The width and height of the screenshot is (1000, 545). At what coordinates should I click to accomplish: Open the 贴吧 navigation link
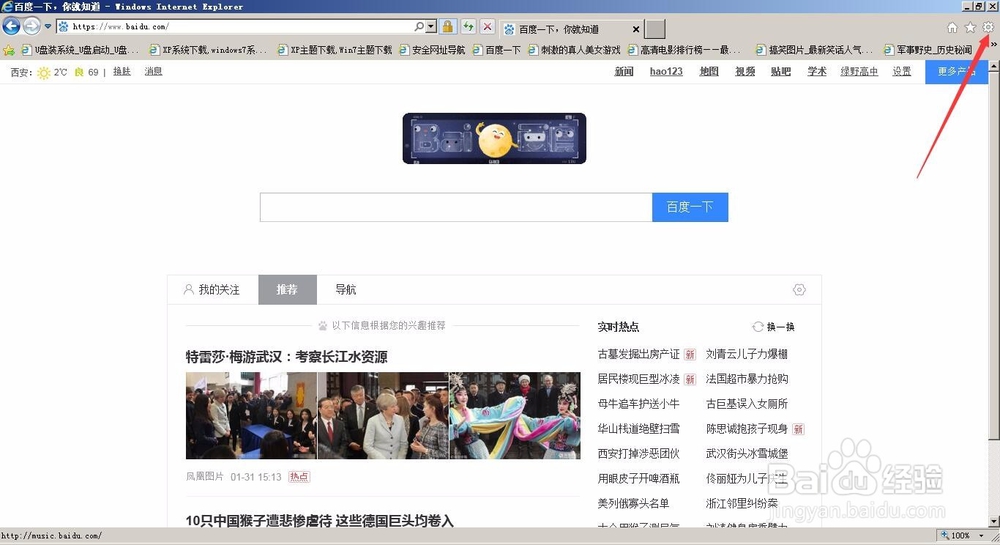point(781,71)
